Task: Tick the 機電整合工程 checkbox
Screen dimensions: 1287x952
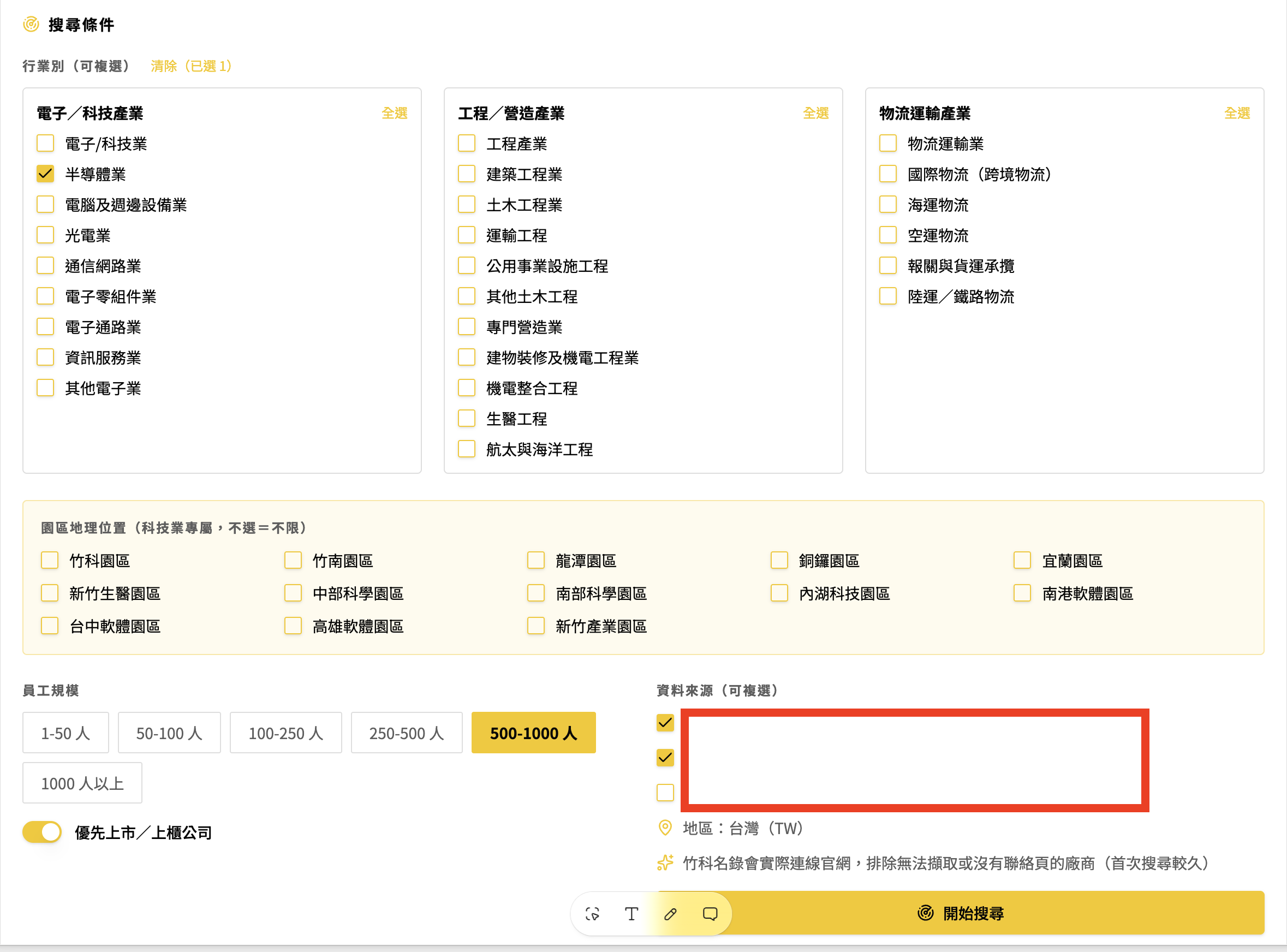Action: pyautogui.click(x=467, y=388)
